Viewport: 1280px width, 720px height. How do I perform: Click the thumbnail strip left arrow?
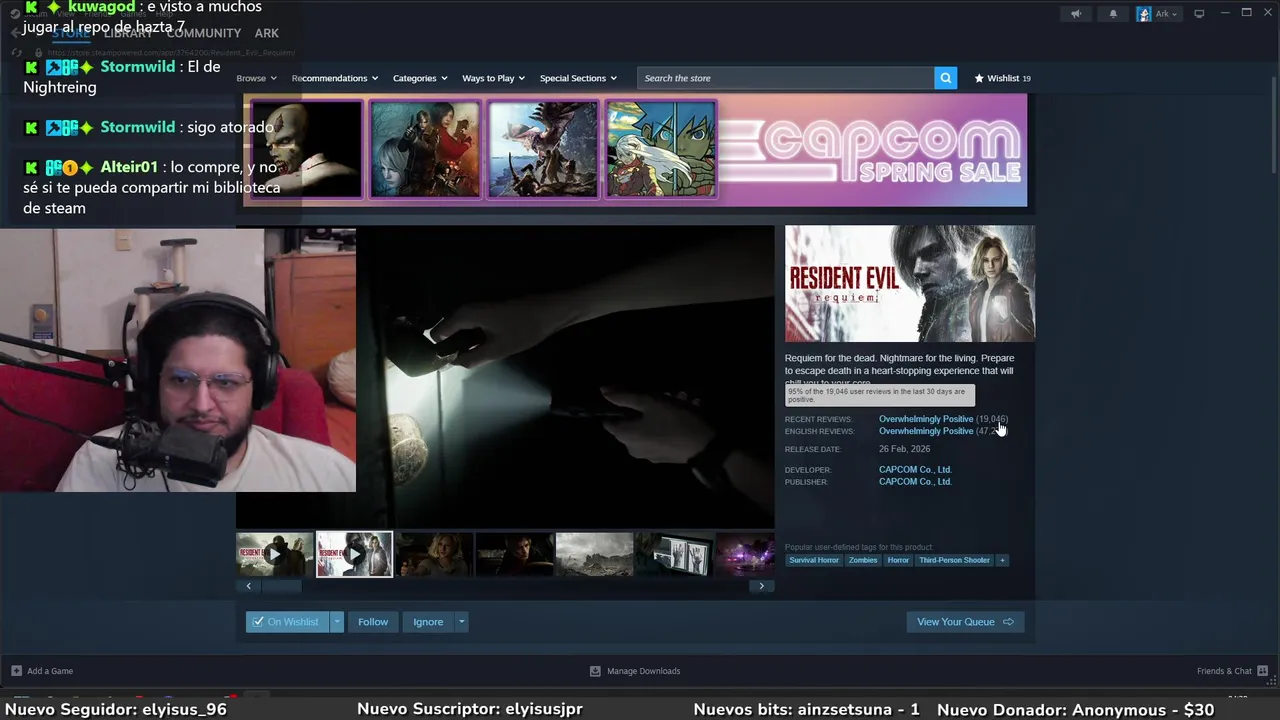click(x=248, y=586)
